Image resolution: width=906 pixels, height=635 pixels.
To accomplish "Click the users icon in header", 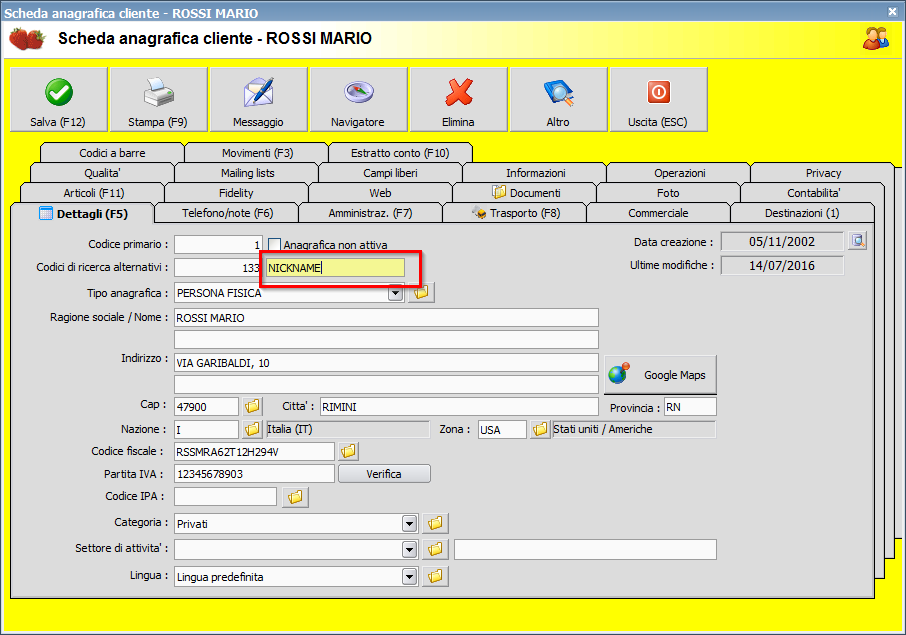I will tap(876, 38).
